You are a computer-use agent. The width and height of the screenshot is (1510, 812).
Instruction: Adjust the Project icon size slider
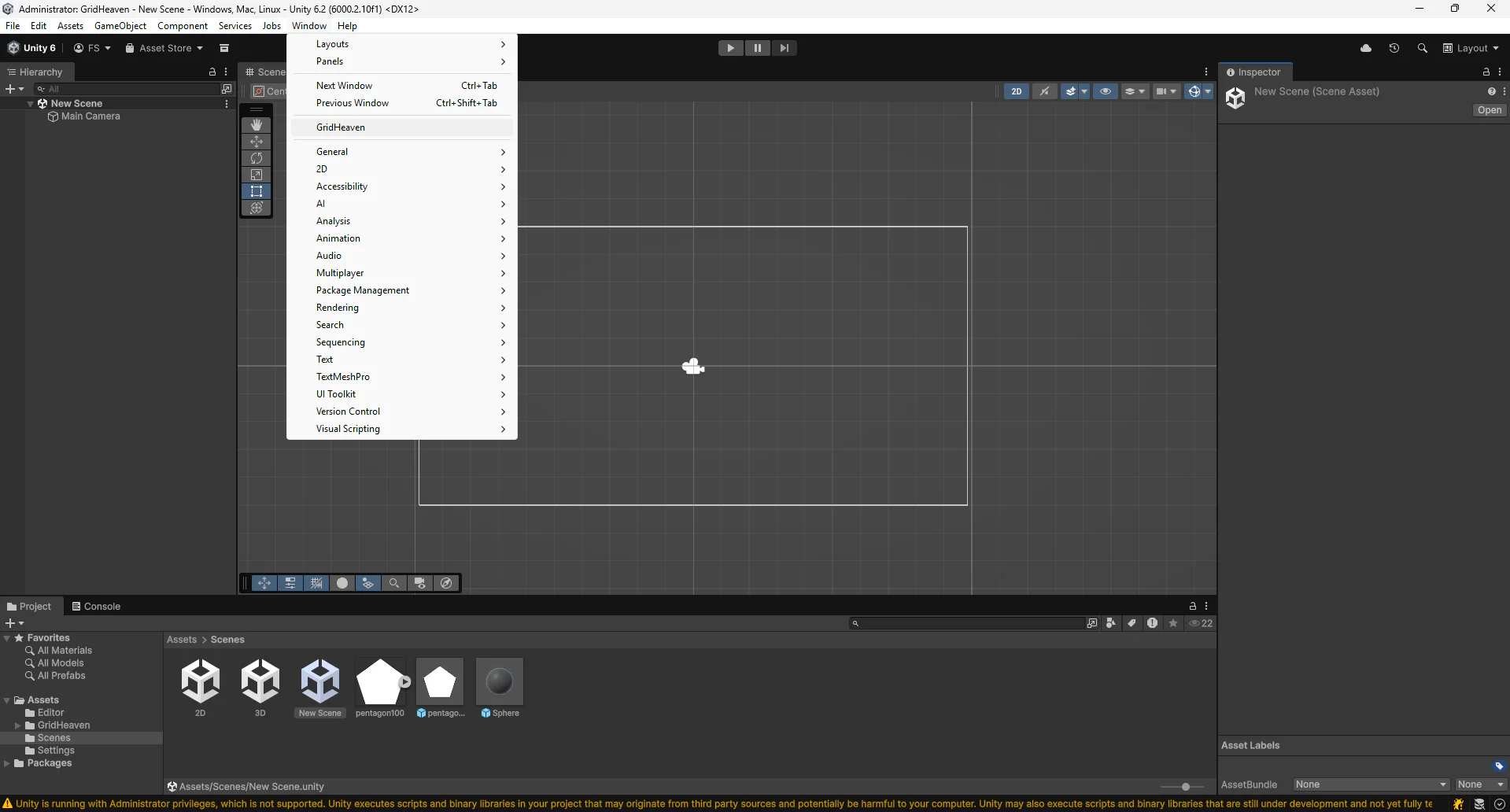tap(1186, 787)
